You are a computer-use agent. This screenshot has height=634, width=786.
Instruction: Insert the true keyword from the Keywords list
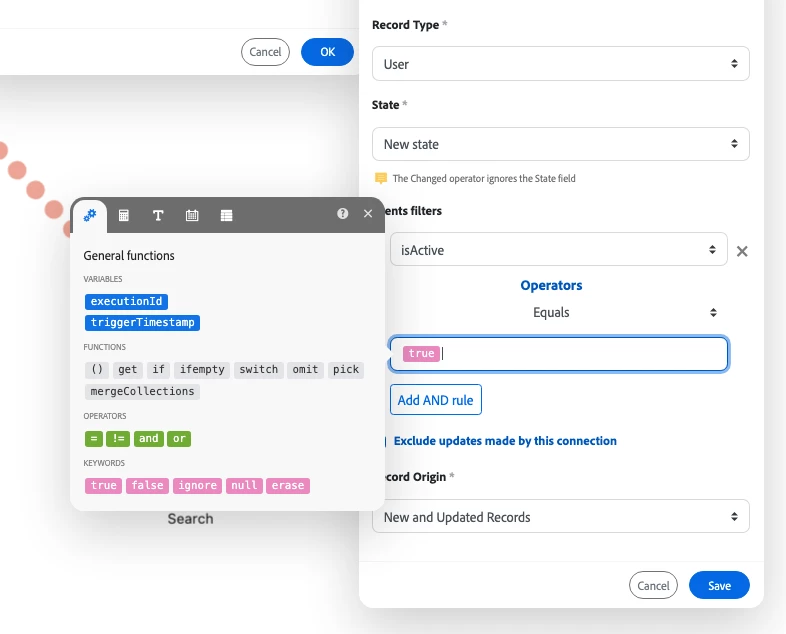[103, 486]
